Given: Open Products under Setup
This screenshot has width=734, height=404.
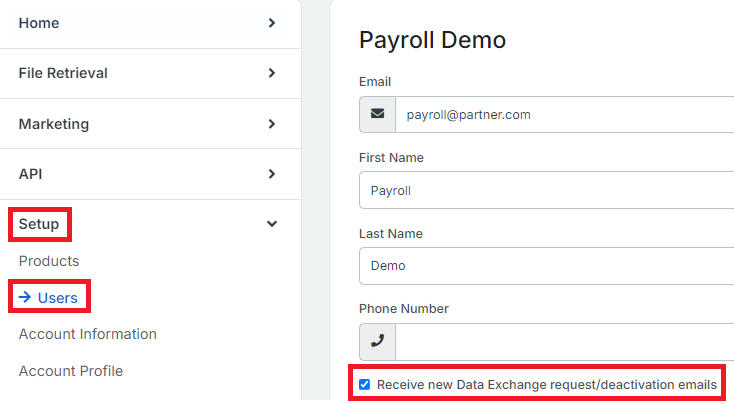Looking at the screenshot, I should tap(49, 261).
